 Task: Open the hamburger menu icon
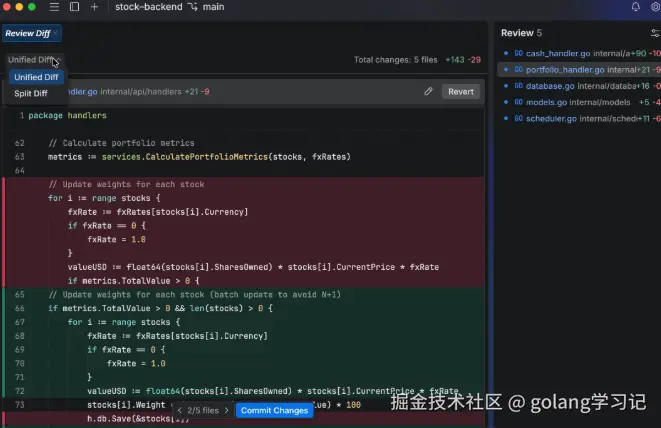coord(54,7)
